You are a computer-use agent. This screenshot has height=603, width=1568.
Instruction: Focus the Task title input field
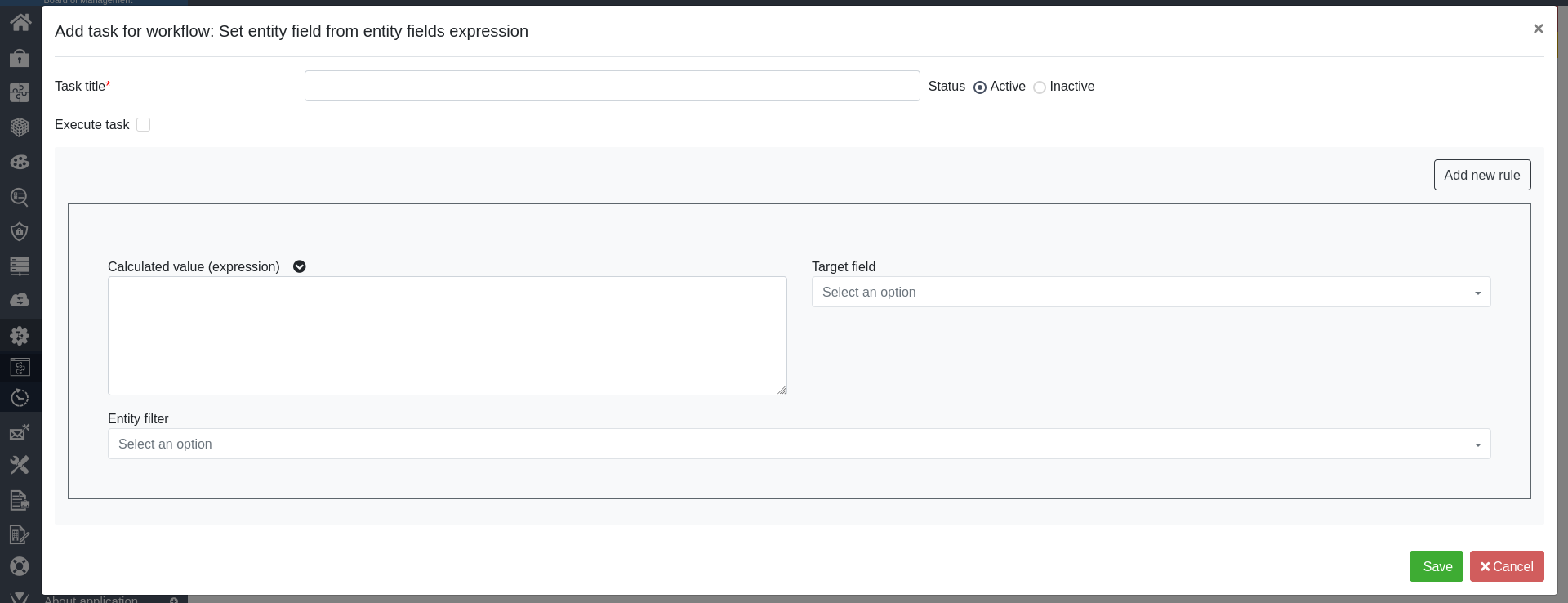[x=612, y=86]
